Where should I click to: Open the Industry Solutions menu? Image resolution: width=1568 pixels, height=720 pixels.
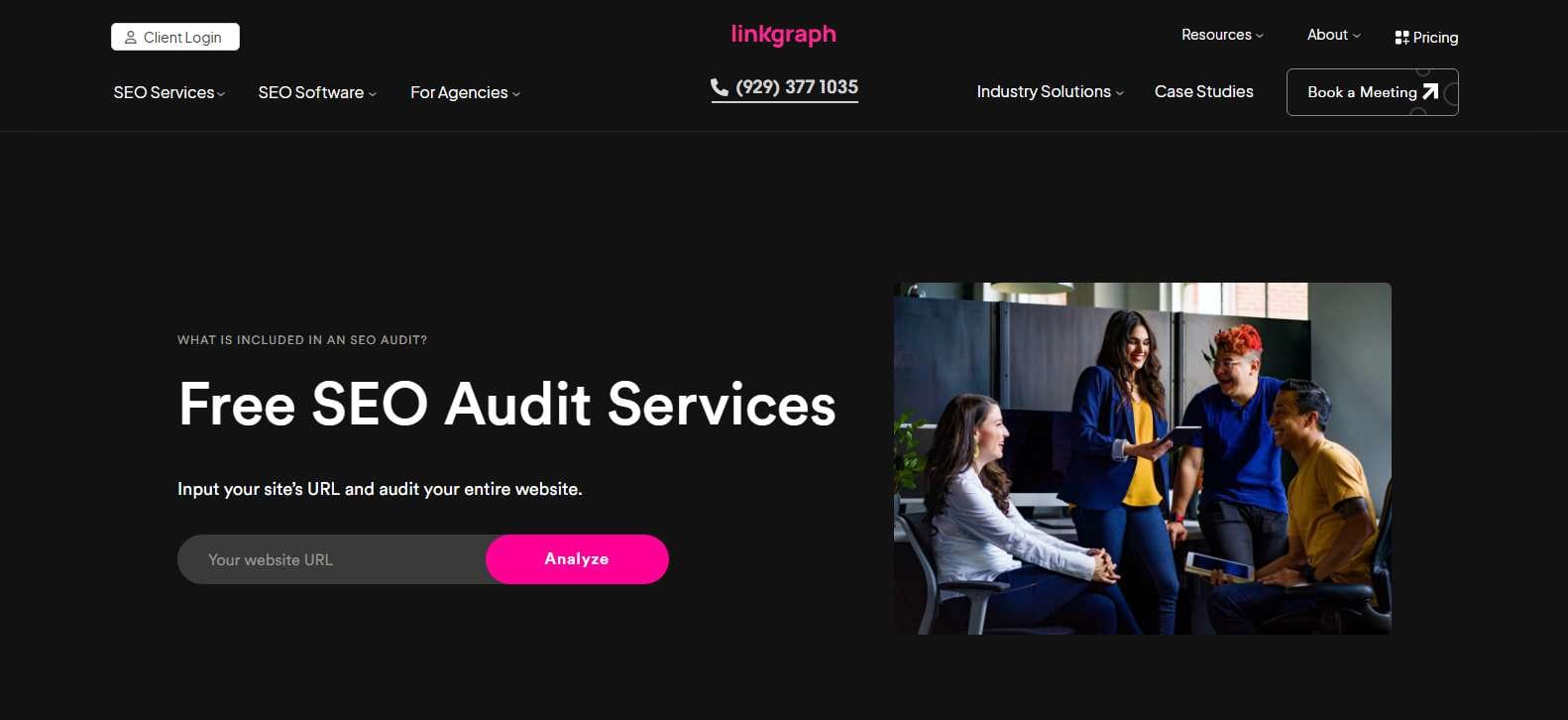tap(1050, 91)
